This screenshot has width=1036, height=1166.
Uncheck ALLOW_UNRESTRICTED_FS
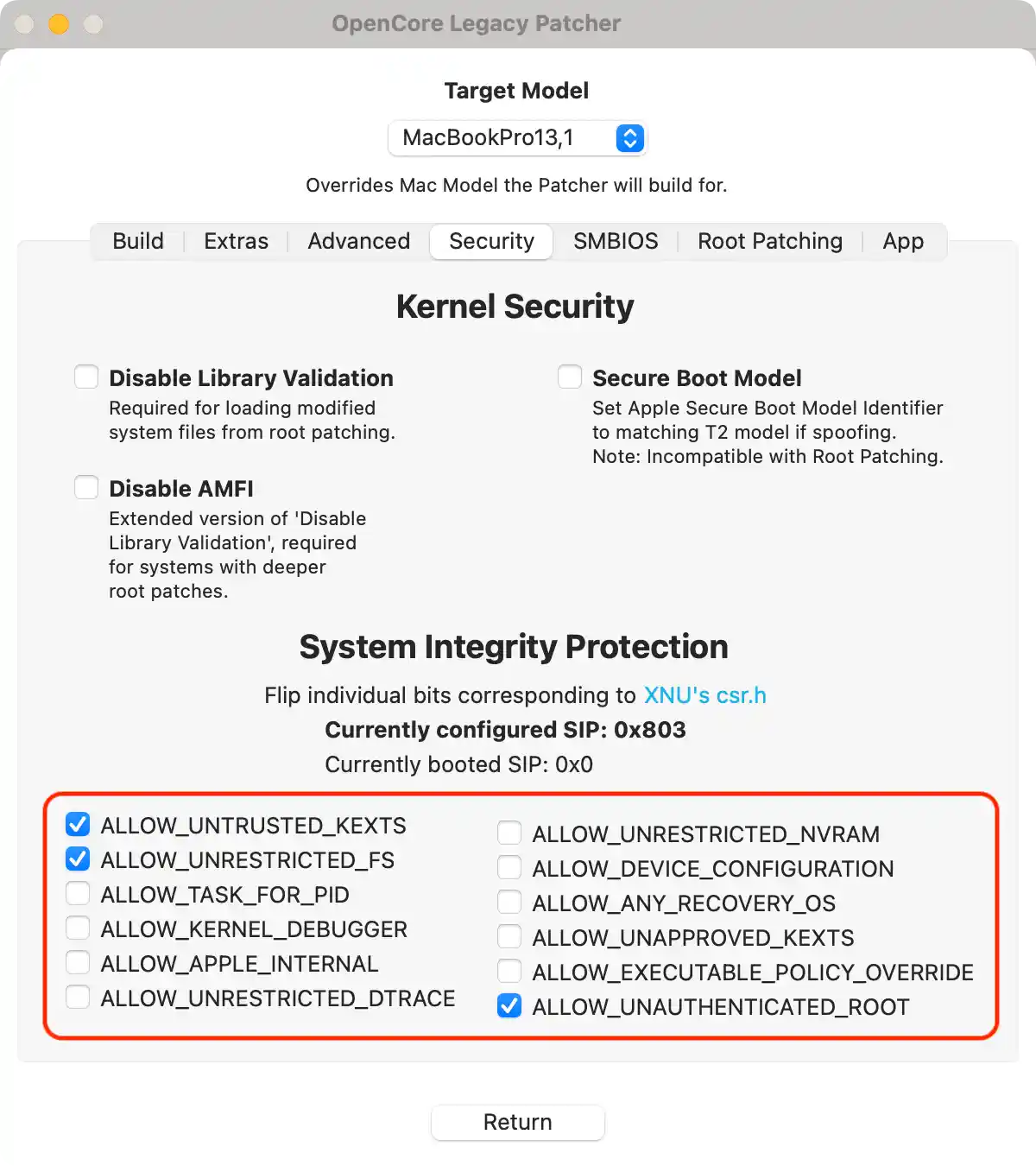[78, 859]
